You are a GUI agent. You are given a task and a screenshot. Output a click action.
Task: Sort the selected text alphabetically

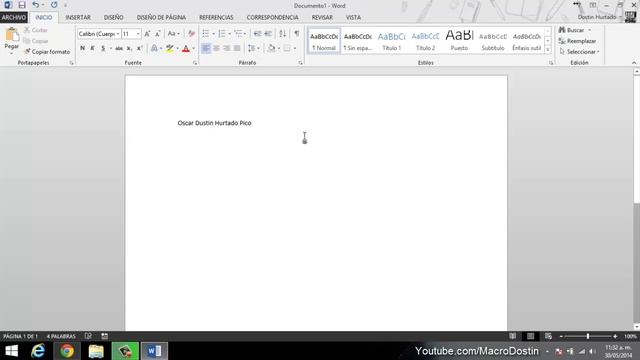click(x=282, y=34)
